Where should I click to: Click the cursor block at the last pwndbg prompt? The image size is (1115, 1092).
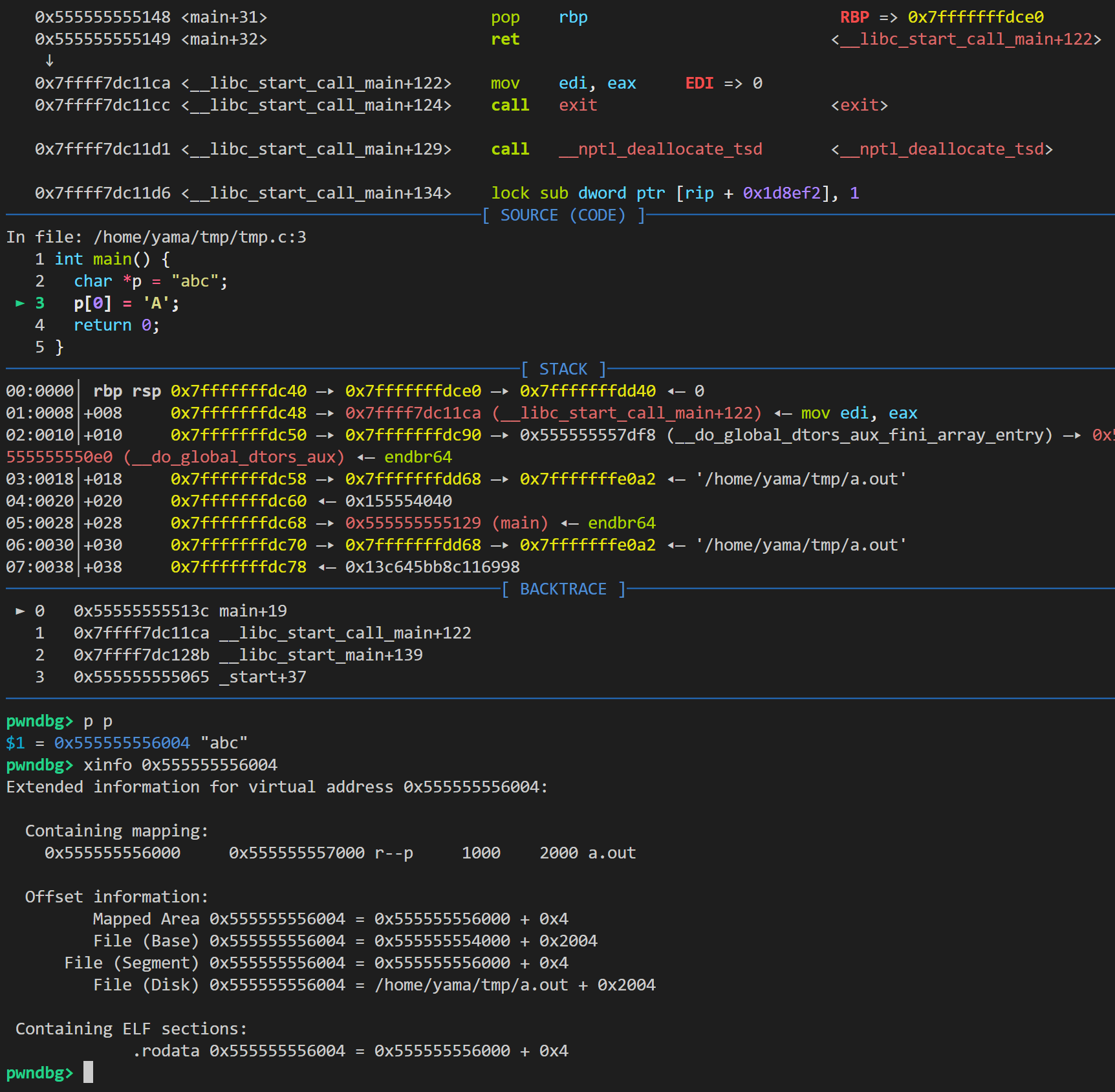pyautogui.click(x=89, y=1072)
